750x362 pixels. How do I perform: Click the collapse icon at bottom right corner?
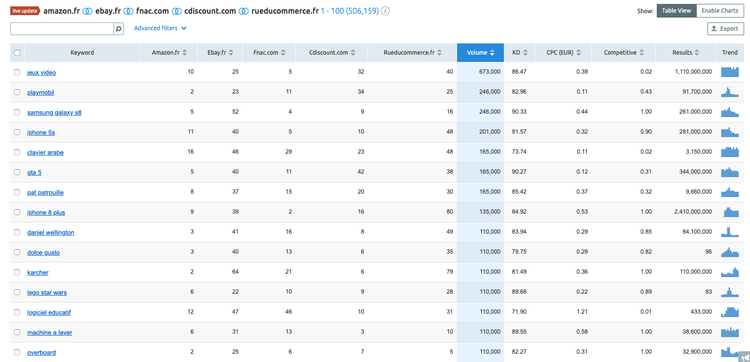[744, 356]
